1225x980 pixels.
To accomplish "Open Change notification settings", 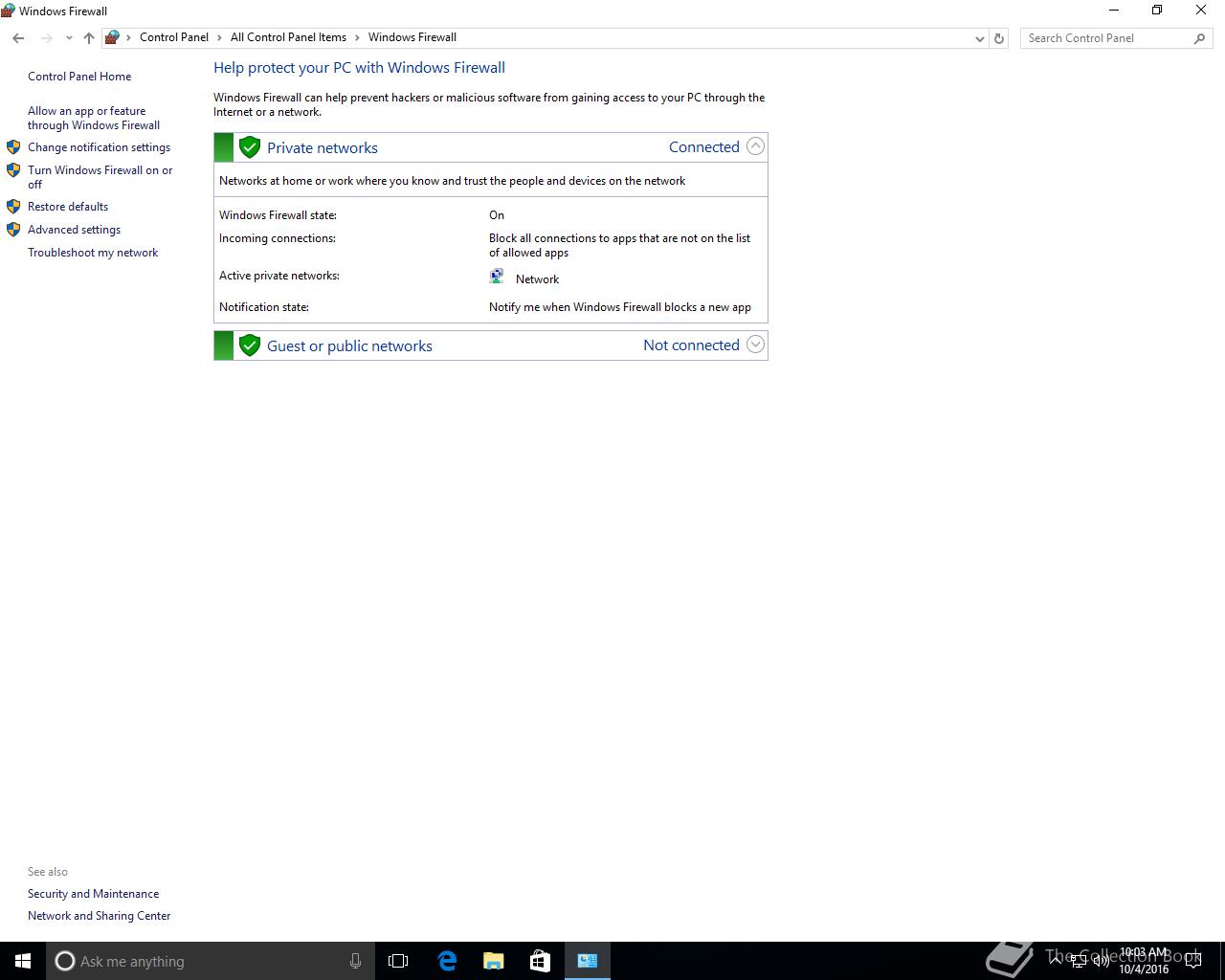I will [99, 147].
